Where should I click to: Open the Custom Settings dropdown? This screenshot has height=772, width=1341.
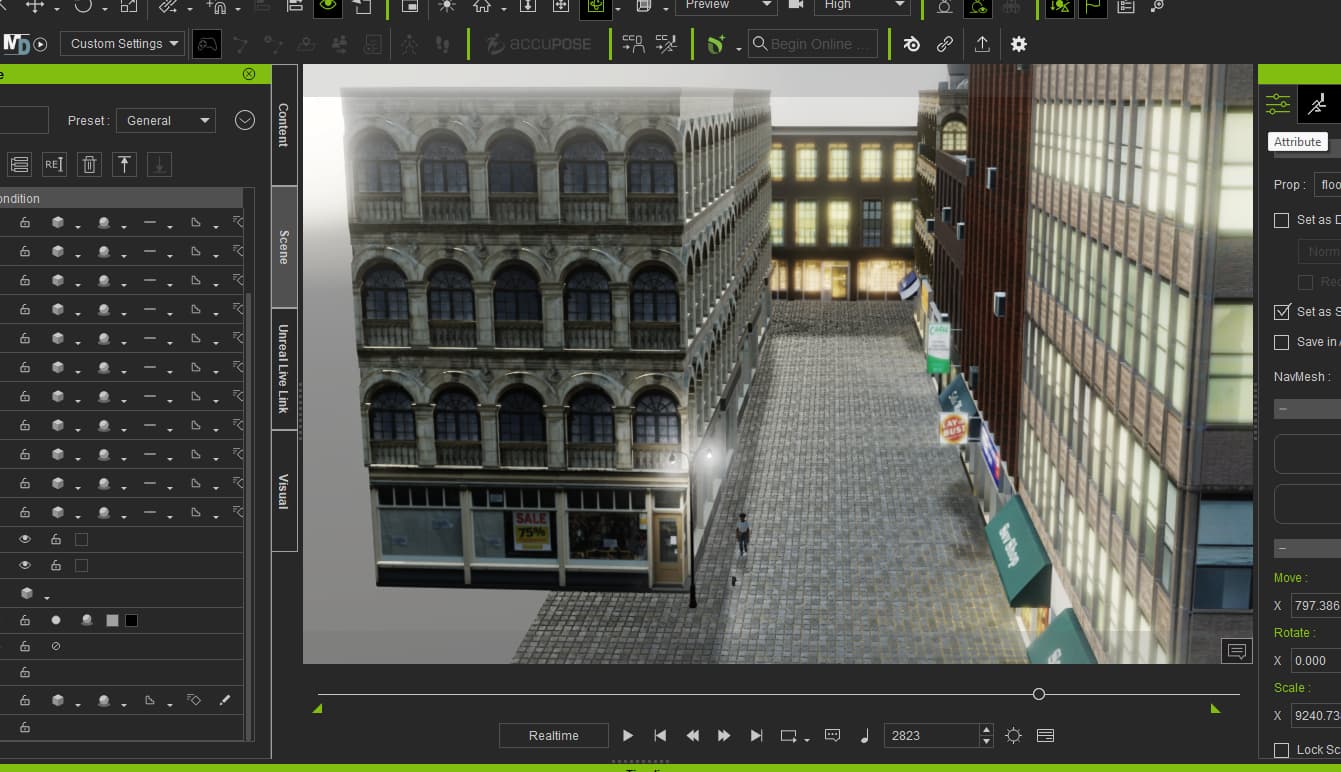(122, 44)
